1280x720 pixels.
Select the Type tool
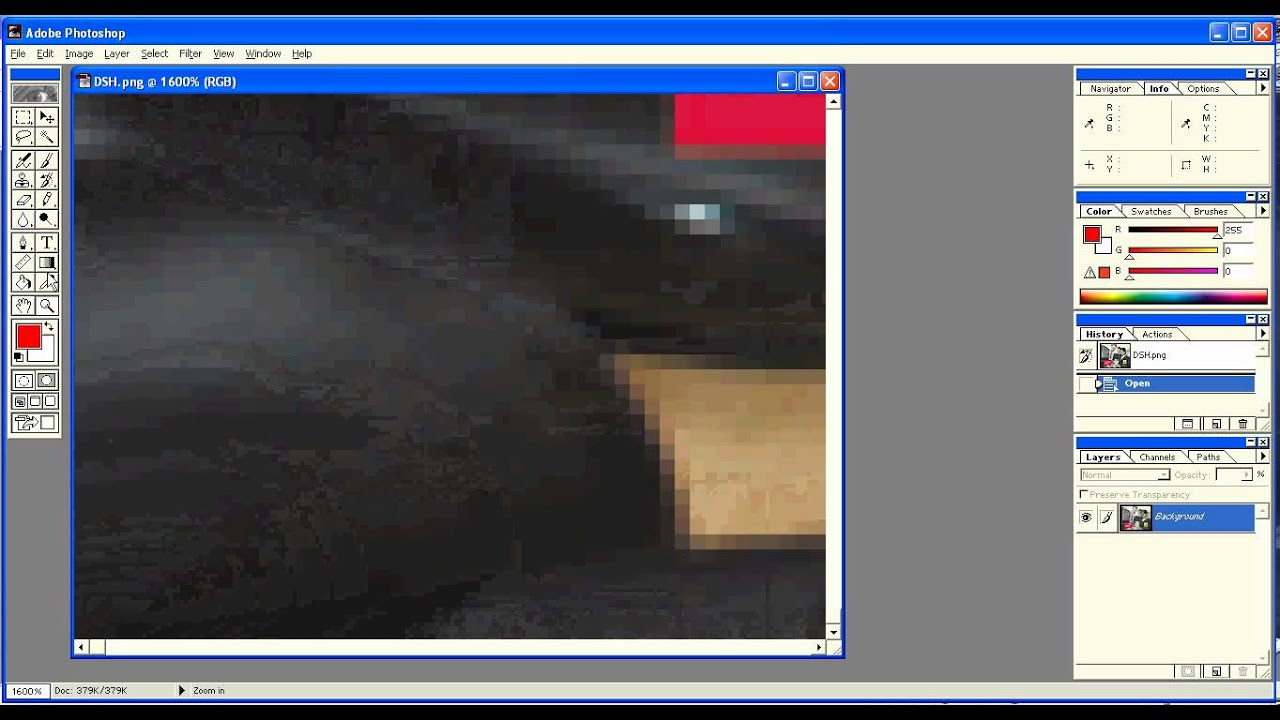click(x=47, y=242)
